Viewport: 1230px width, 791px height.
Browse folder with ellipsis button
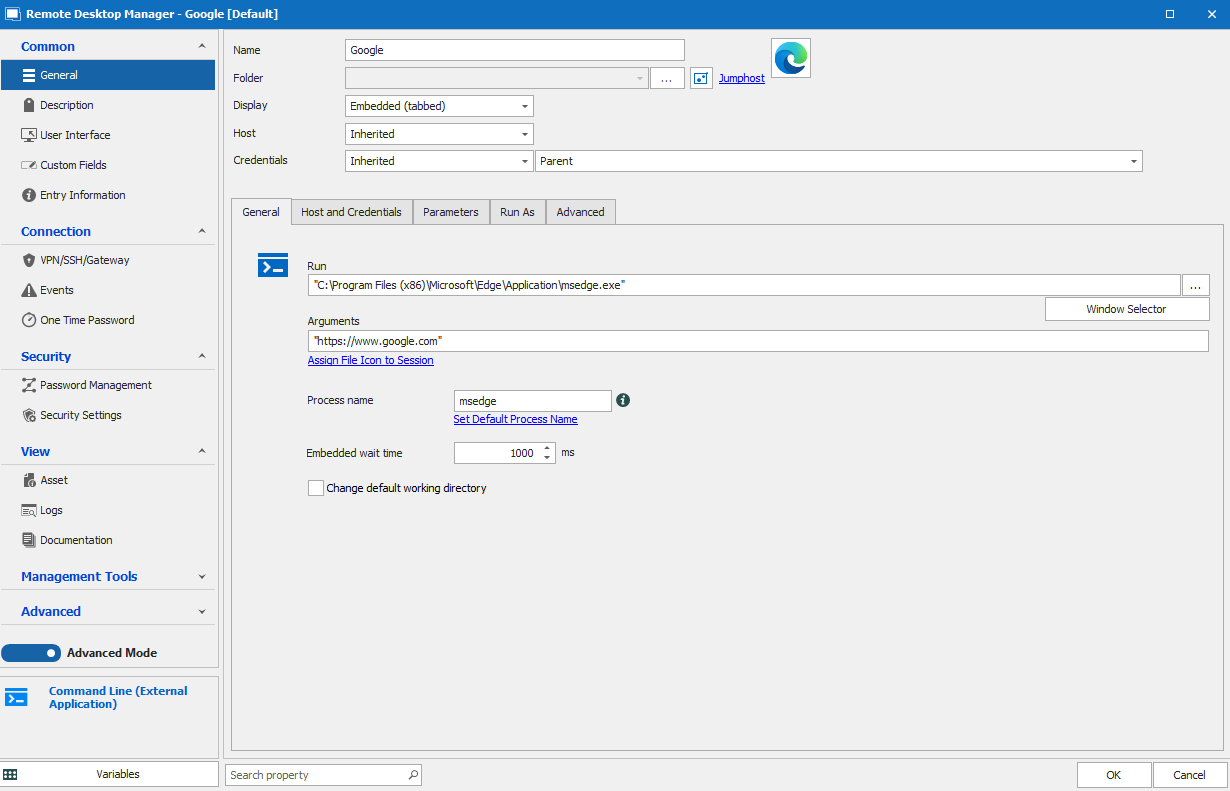pyautogui.click(x=667, y=78)
